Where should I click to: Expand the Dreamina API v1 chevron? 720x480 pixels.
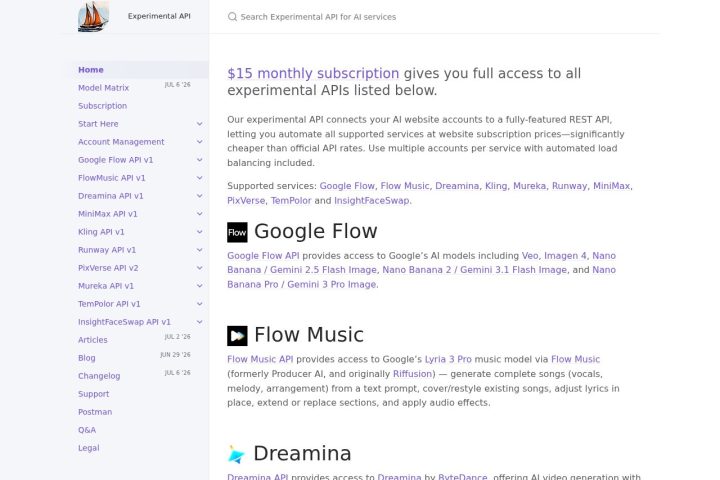point(199,196)
